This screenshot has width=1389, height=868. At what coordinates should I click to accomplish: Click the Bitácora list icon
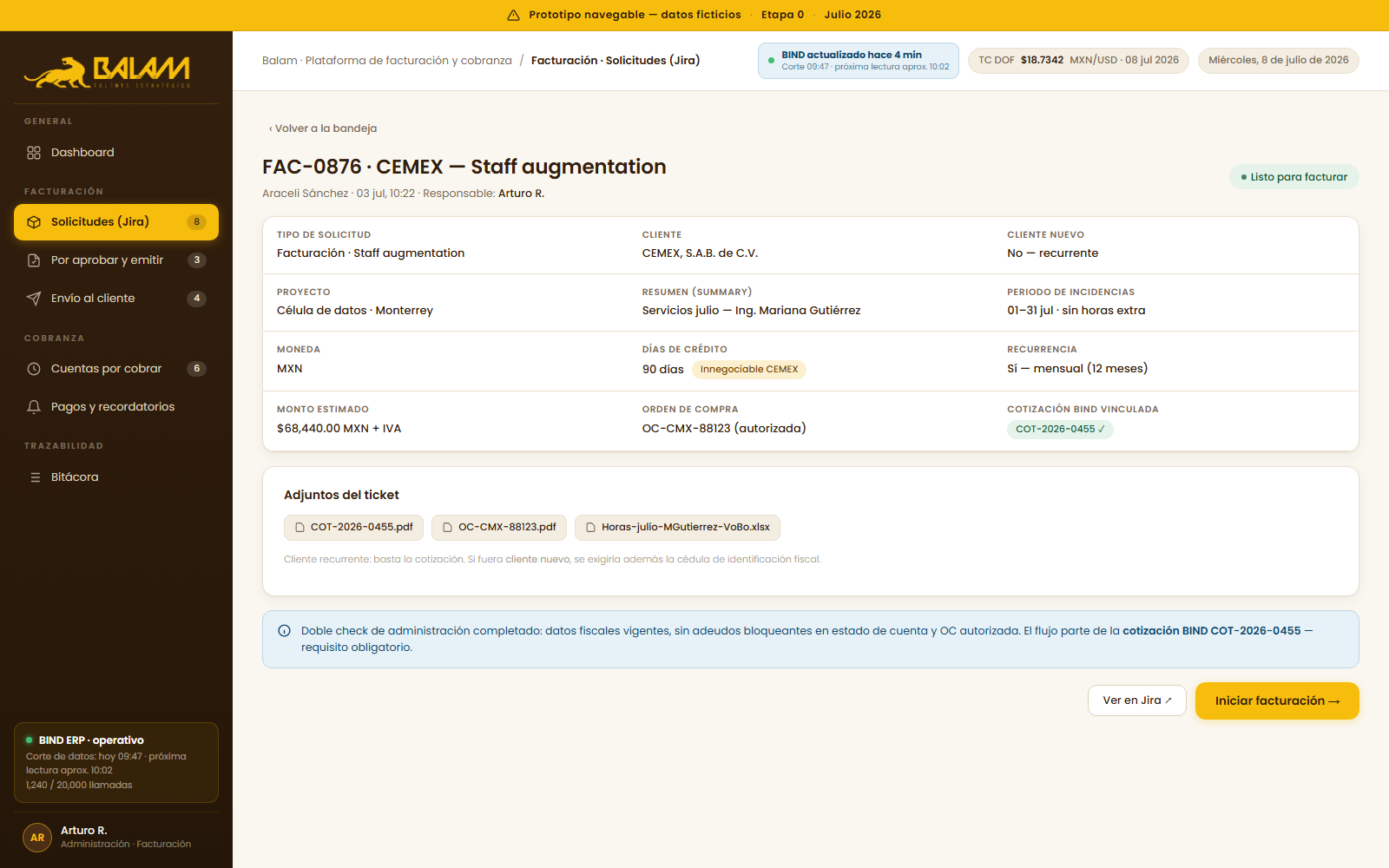pos(36,477)
